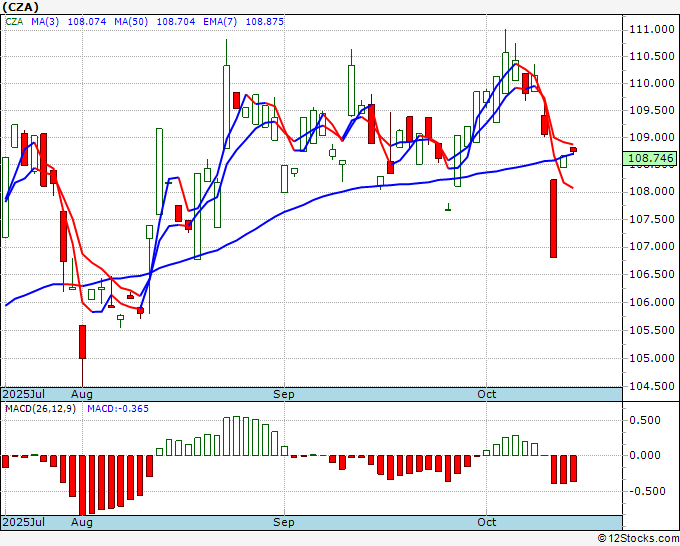This screenshot has width=680, height=546.
Task: Click the MACD(26,12,9) indicator label
Action: point(40,409)
